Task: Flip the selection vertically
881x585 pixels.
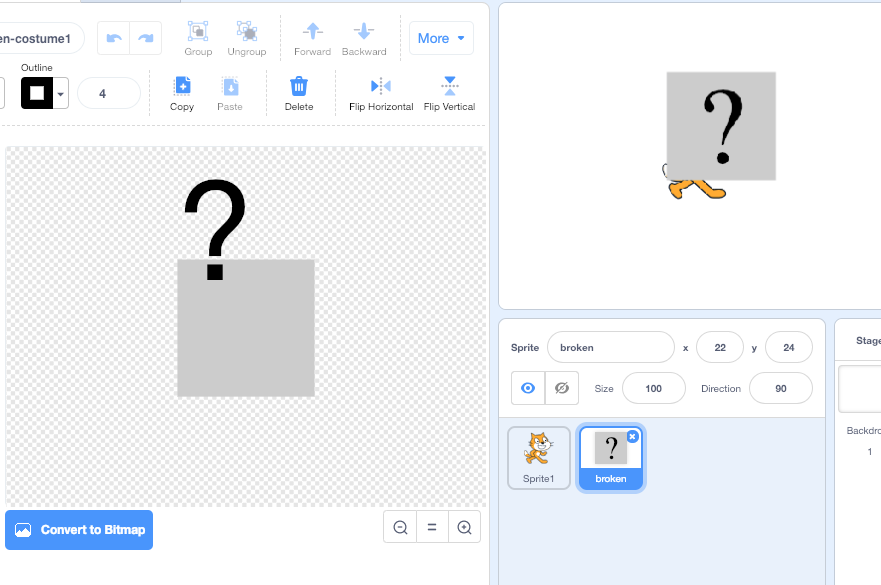Action: click(x=449, y=94)
